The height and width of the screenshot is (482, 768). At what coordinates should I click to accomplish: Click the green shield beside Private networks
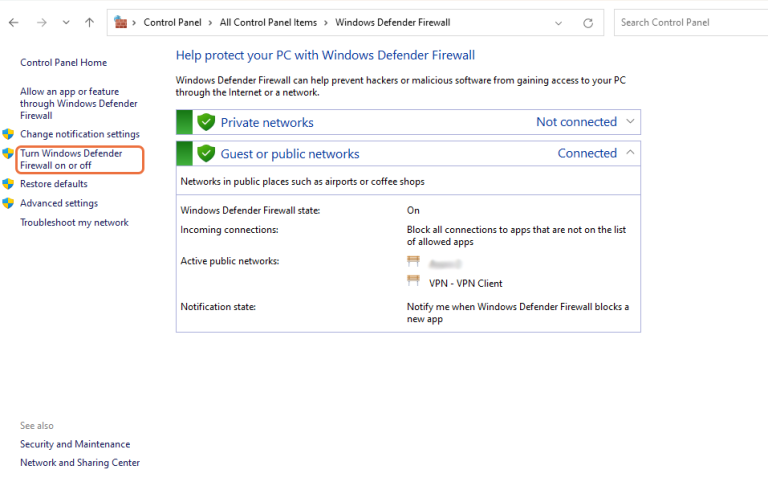[206, 122]
